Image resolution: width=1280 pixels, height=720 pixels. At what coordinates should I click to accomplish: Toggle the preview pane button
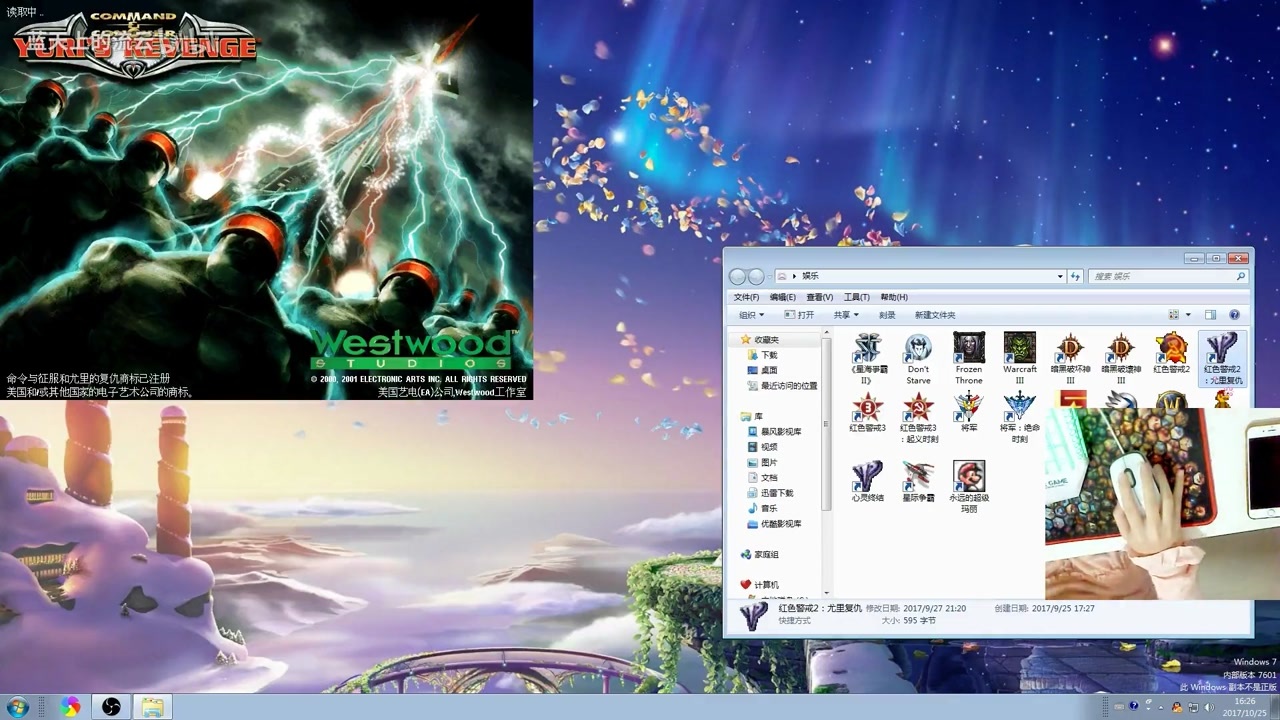[x=1210, y=315]
